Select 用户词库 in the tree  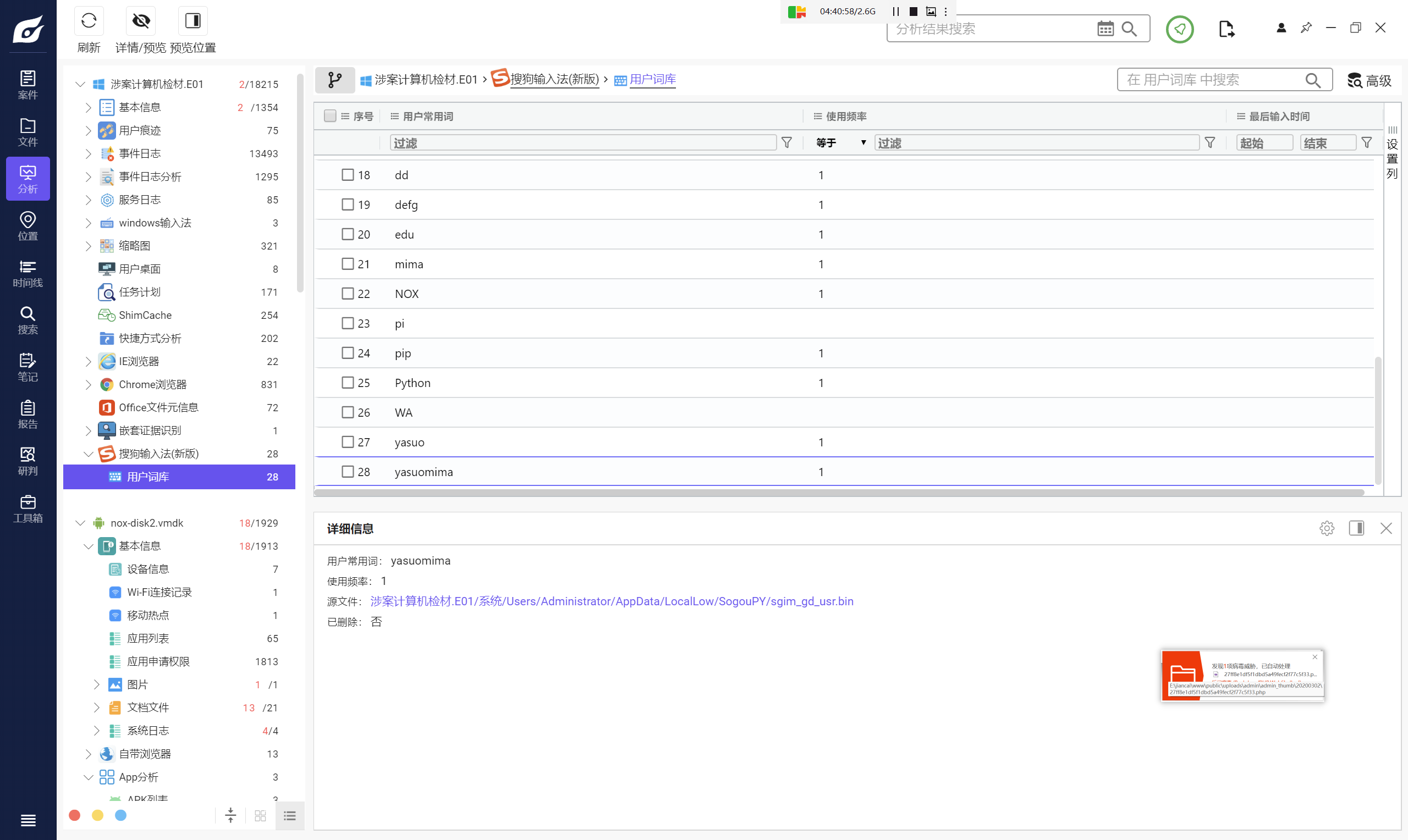(x=179, y=477)
